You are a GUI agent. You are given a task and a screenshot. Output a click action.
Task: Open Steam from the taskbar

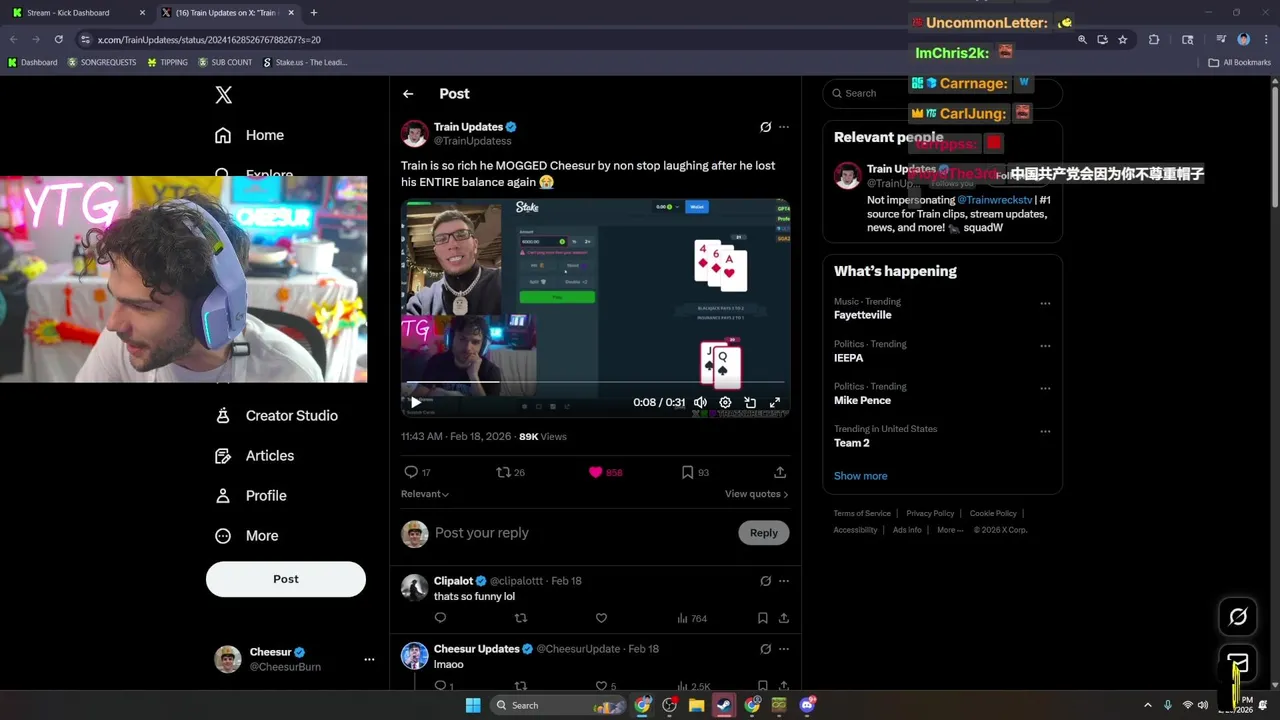724,705
